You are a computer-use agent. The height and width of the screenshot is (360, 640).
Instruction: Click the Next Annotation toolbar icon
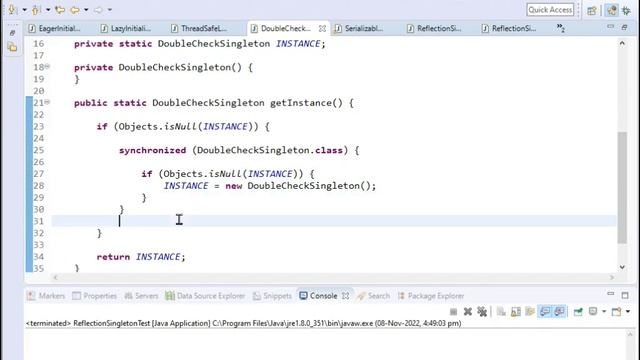point(13,9)
